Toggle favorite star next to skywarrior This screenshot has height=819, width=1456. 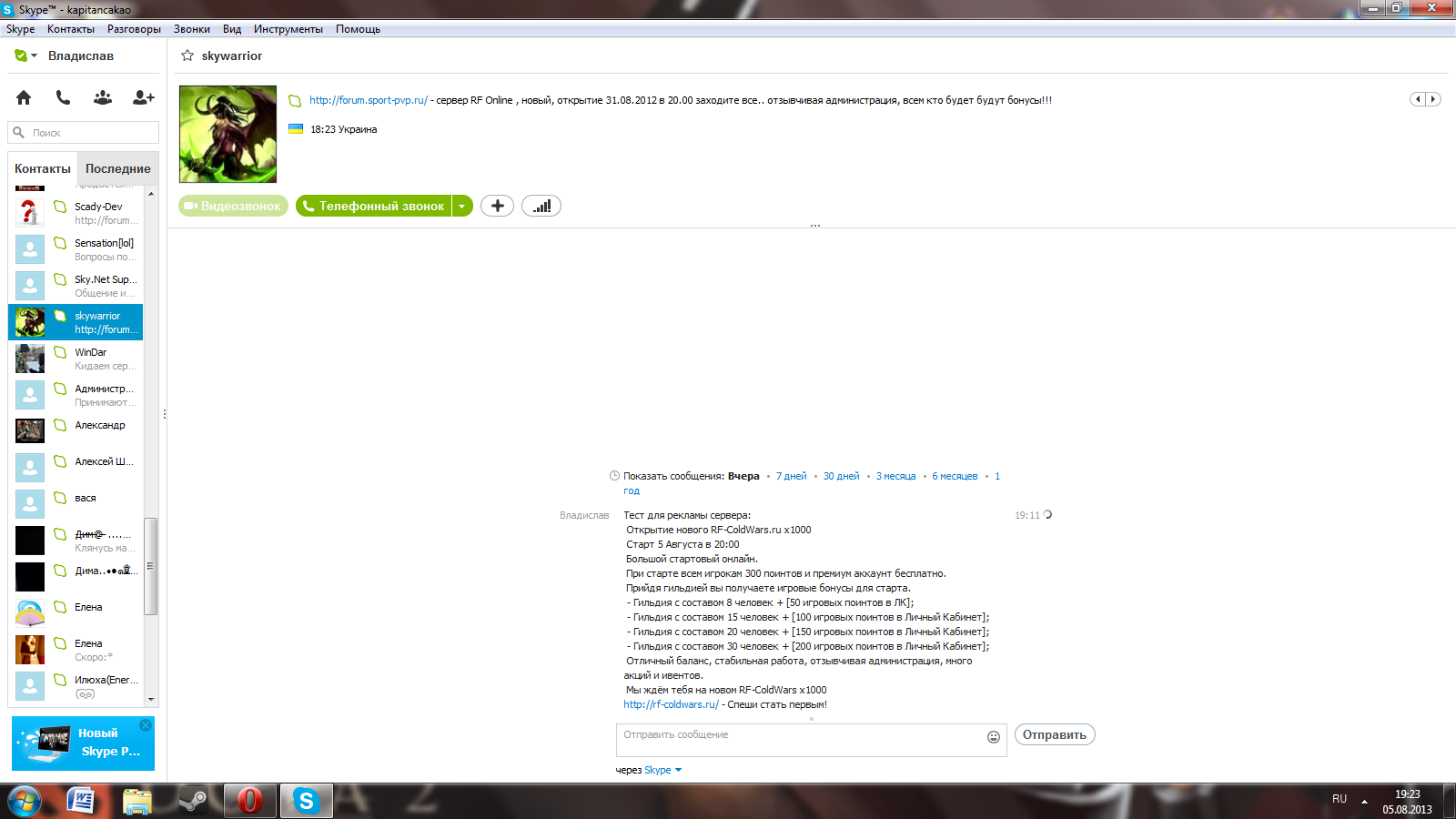coord(187,56)
